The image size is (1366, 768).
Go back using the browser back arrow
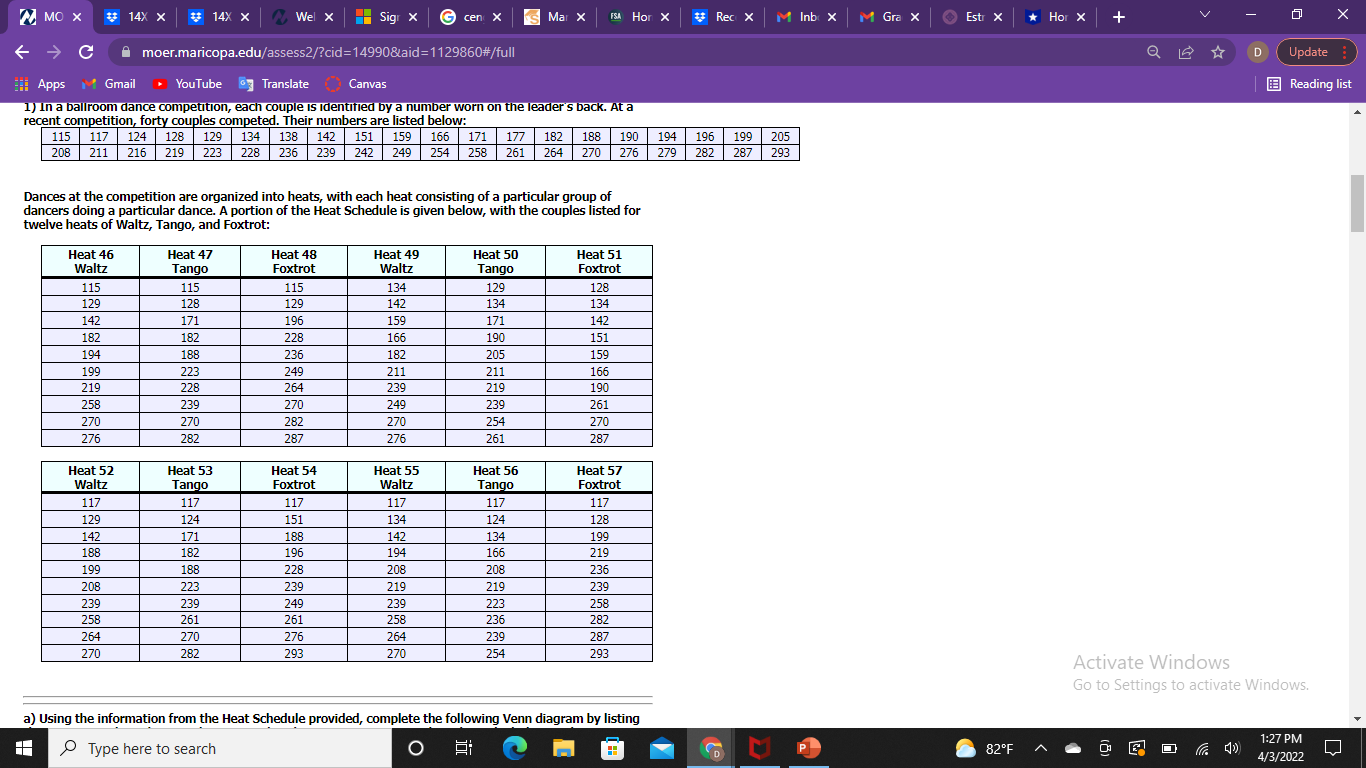21,51
